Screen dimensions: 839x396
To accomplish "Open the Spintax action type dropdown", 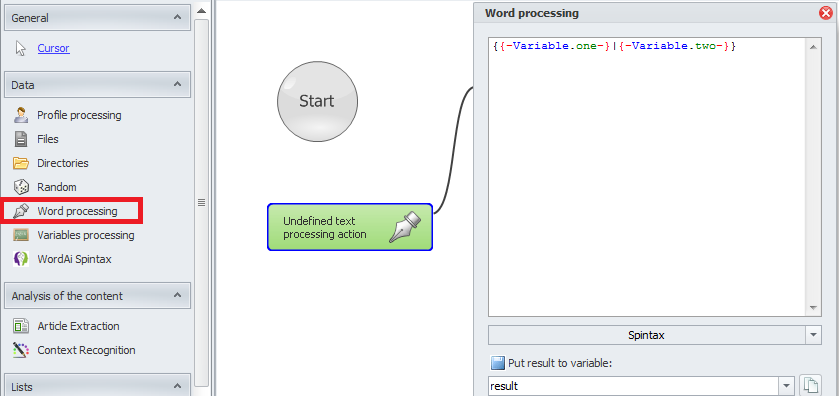I will [x=813, y=336].
